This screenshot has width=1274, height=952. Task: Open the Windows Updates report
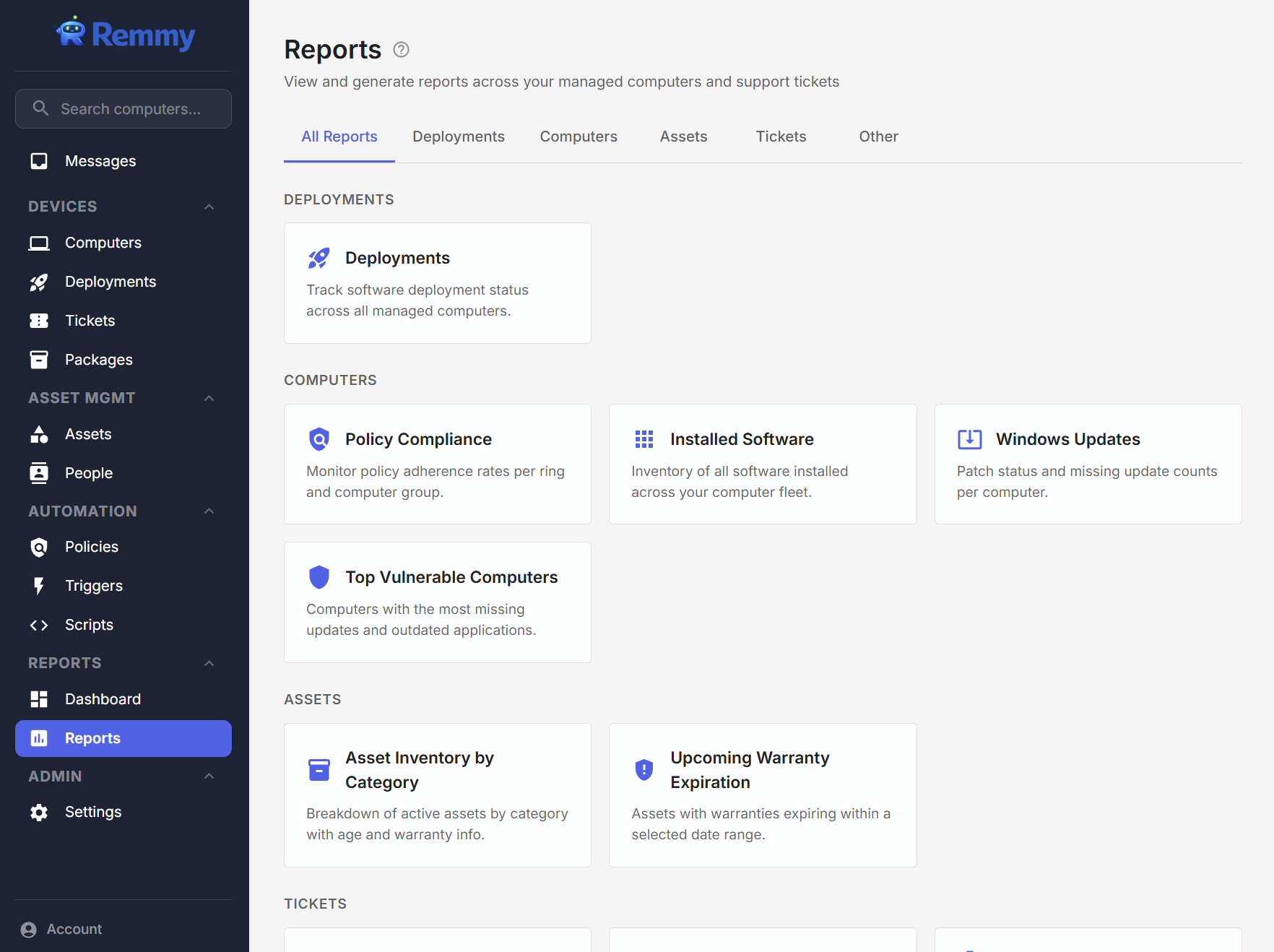point(1087,464)
